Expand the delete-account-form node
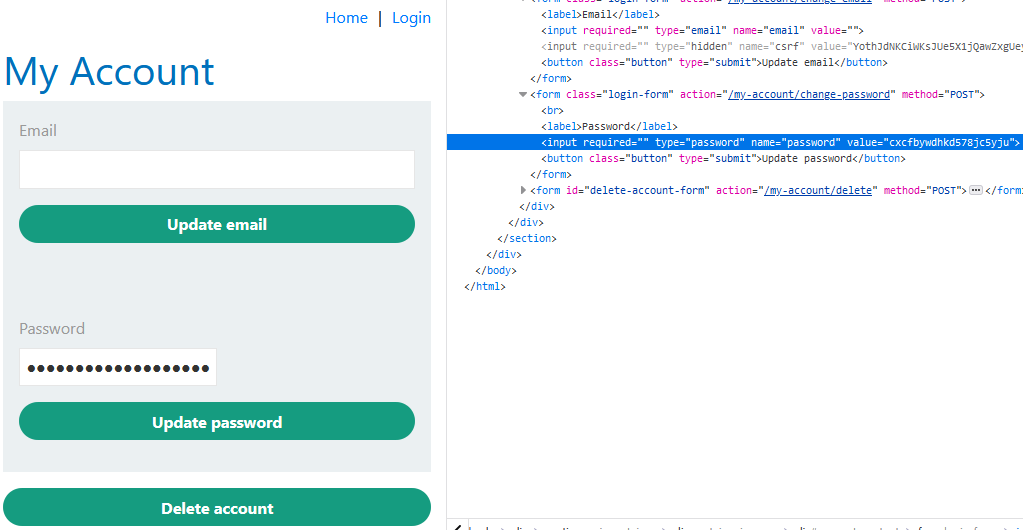Image resolution: width=1023 pixels, height=530 pixels. coord(523,190)
